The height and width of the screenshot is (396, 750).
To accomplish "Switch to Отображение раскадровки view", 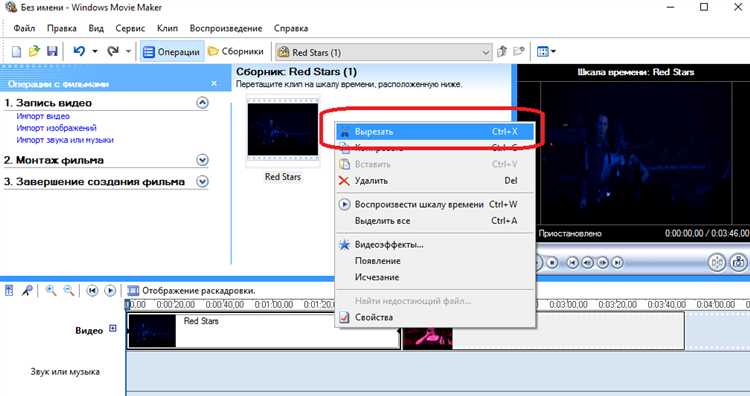I will [x=192, y=290].
